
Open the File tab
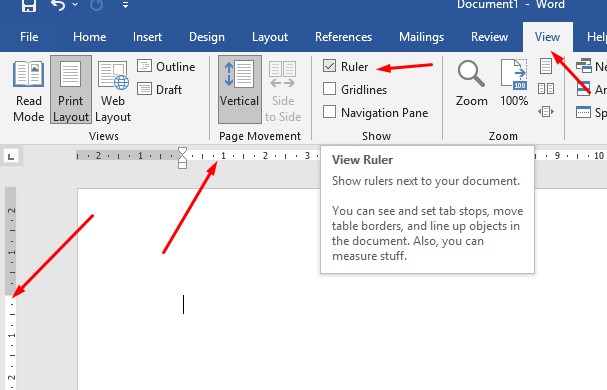29,37
